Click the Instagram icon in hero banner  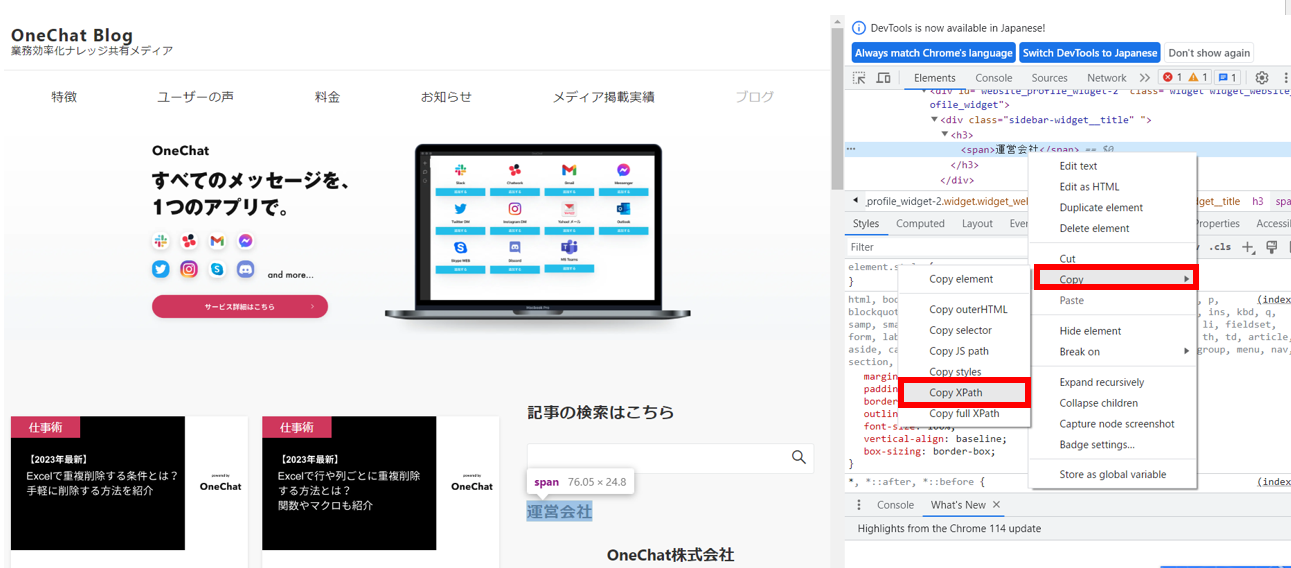[189, 269]
